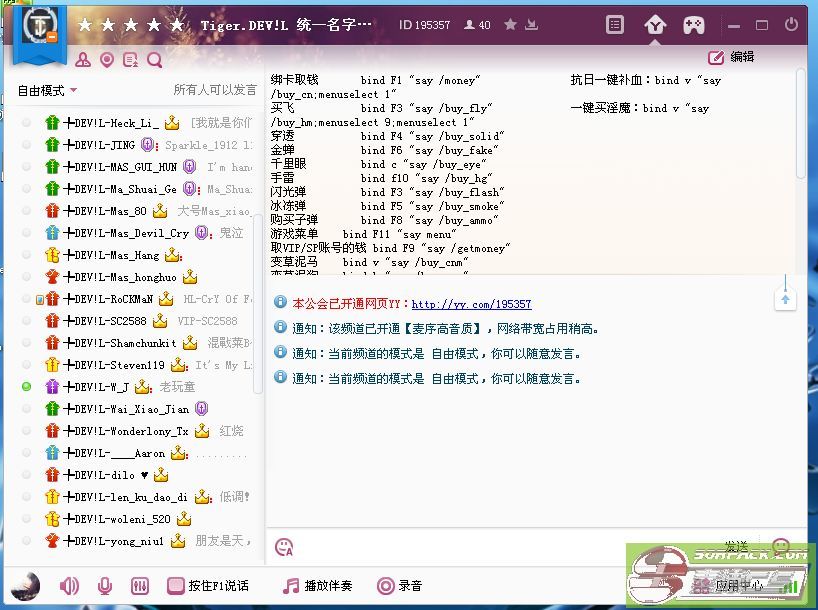Toggle the speaker volume icon
Viewport: 818px width, 610px height.
[x=69, y=586]
